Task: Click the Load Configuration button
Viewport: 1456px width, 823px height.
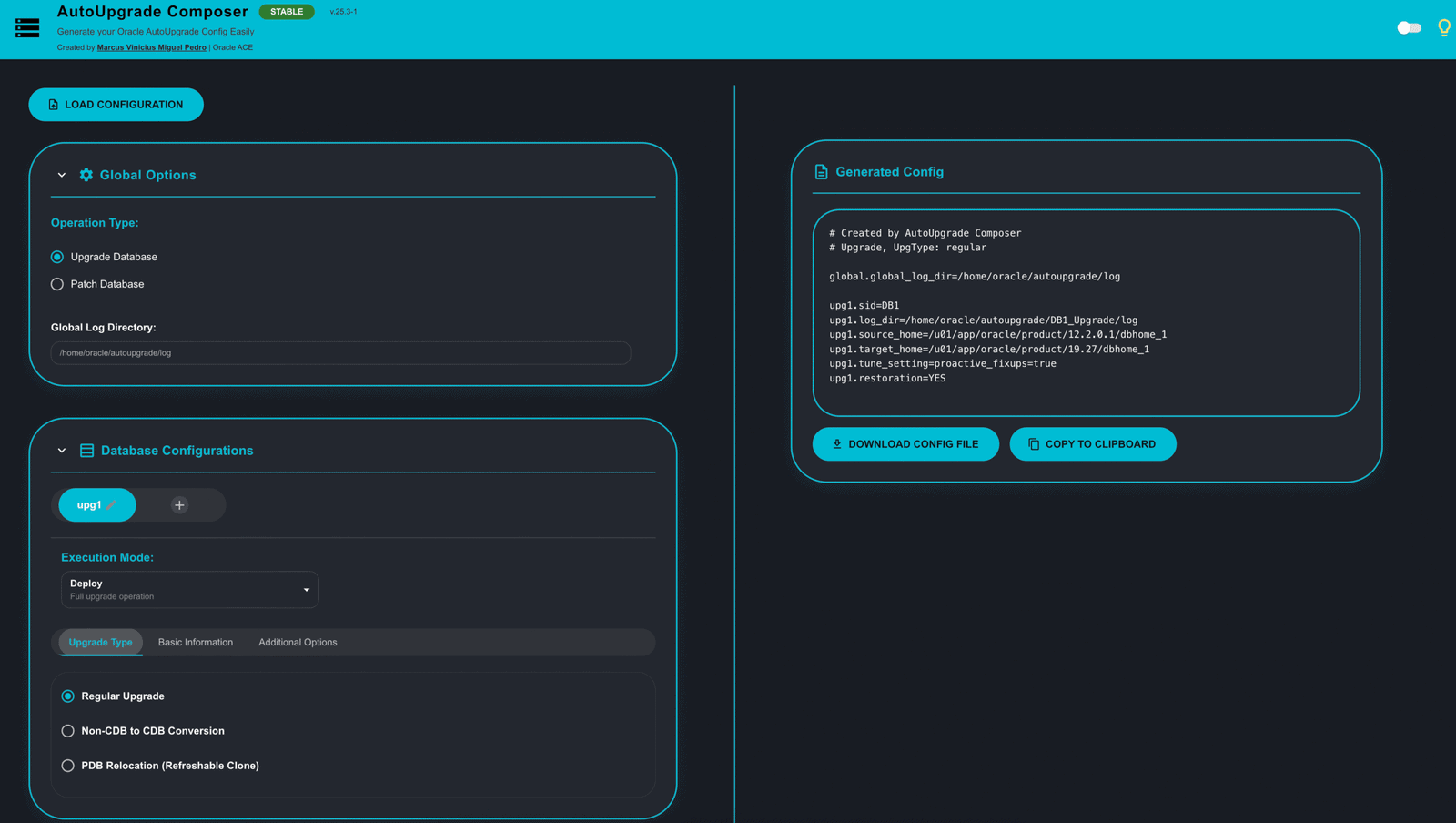Action: (116, 105)
